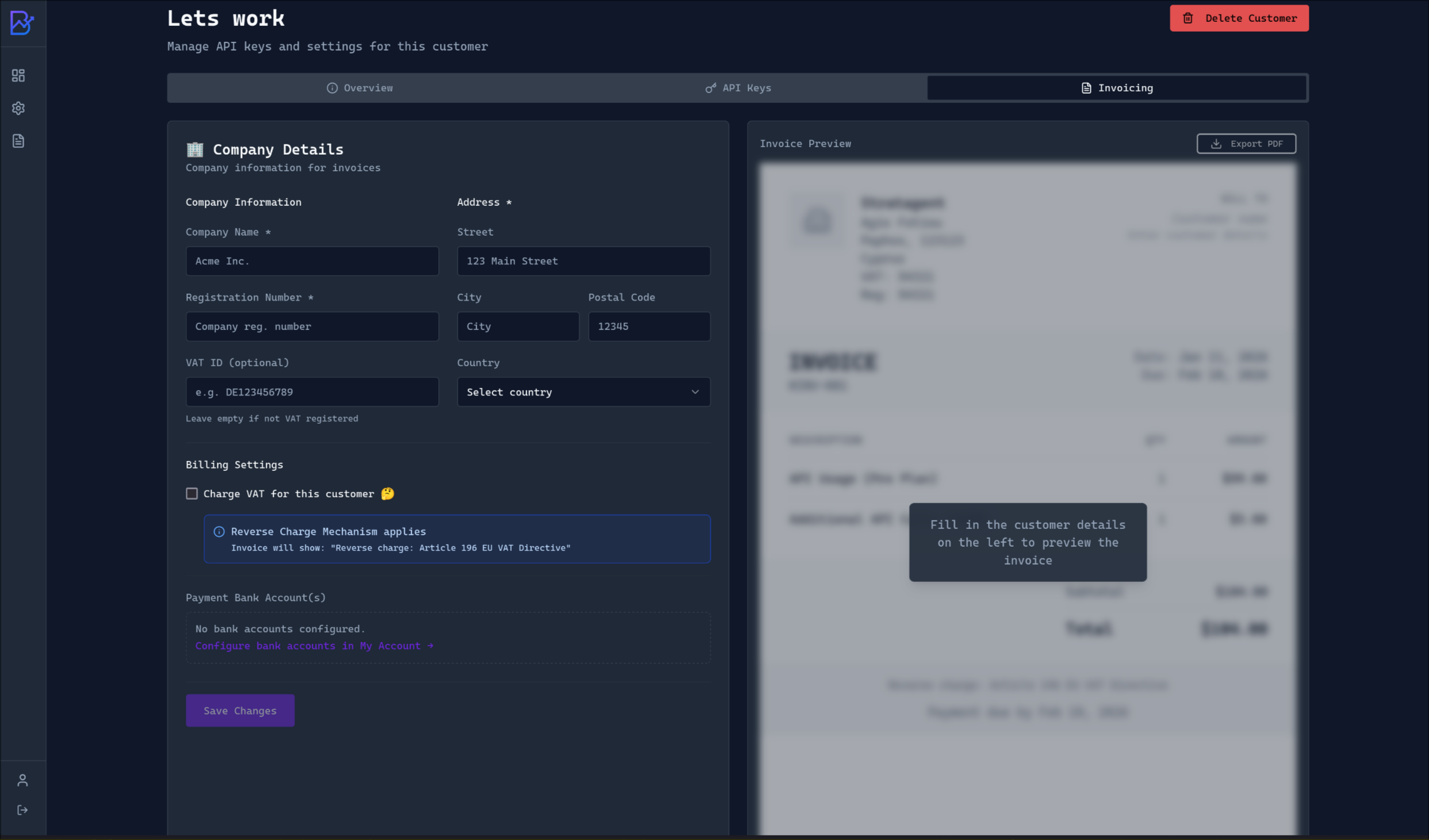Image resolution: width=1429 pixels, height=840 pixels.
Task: Focus the Company Name input field
Action: [x=312, y=261]
